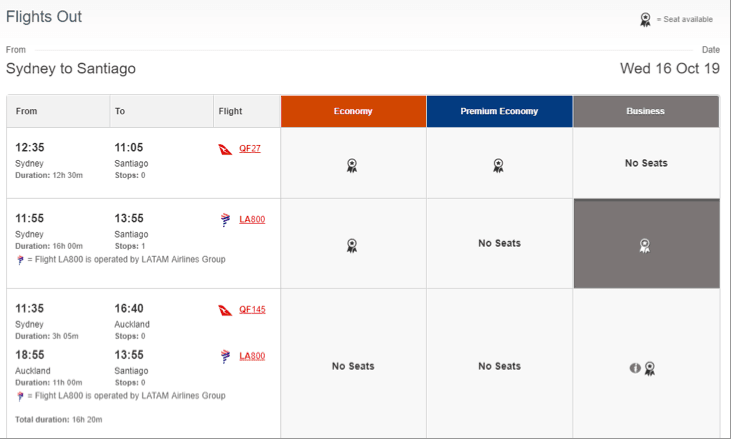Choose highlighted Business seat on LA800
The image size is (731, 439).
[x=645, y=245]
